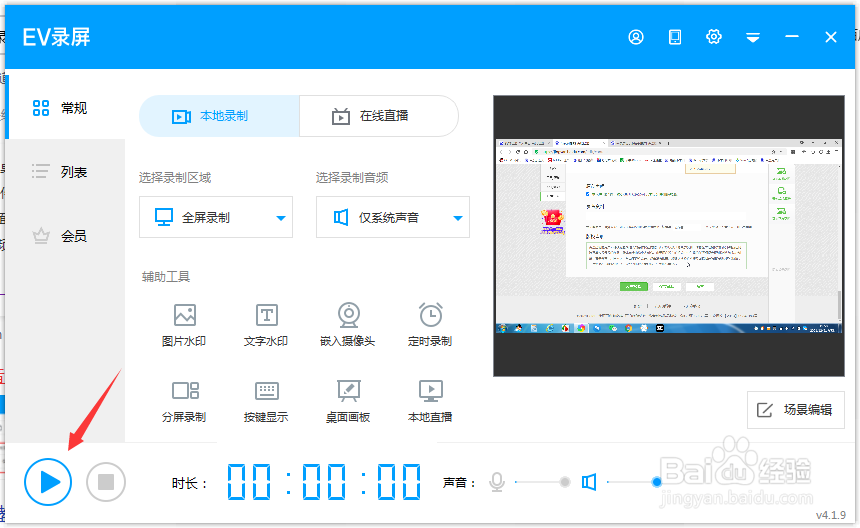Switch to 常规 sidebar tab
The width and height of the screenshot is (860, 528).
coord(65,108)
